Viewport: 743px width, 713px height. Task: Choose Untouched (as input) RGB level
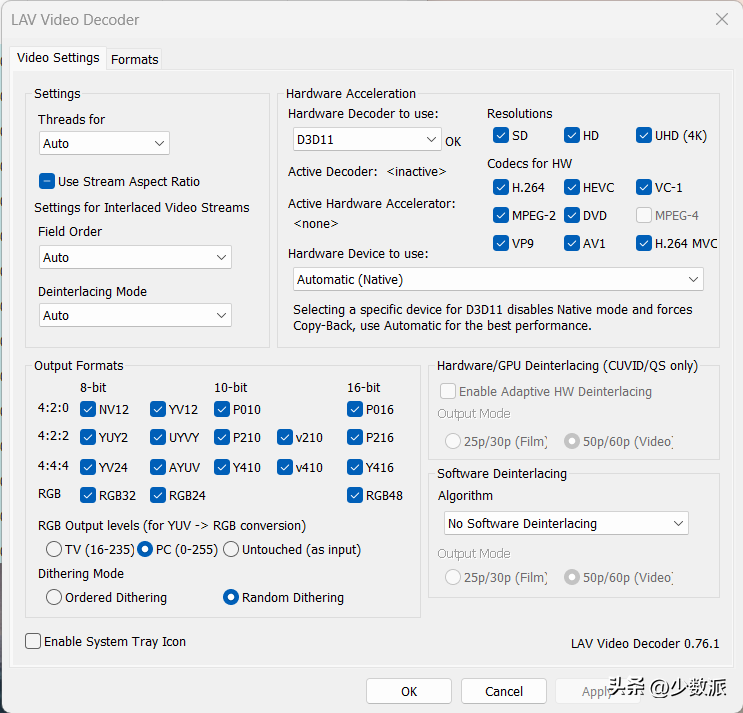tap(231, 549)
